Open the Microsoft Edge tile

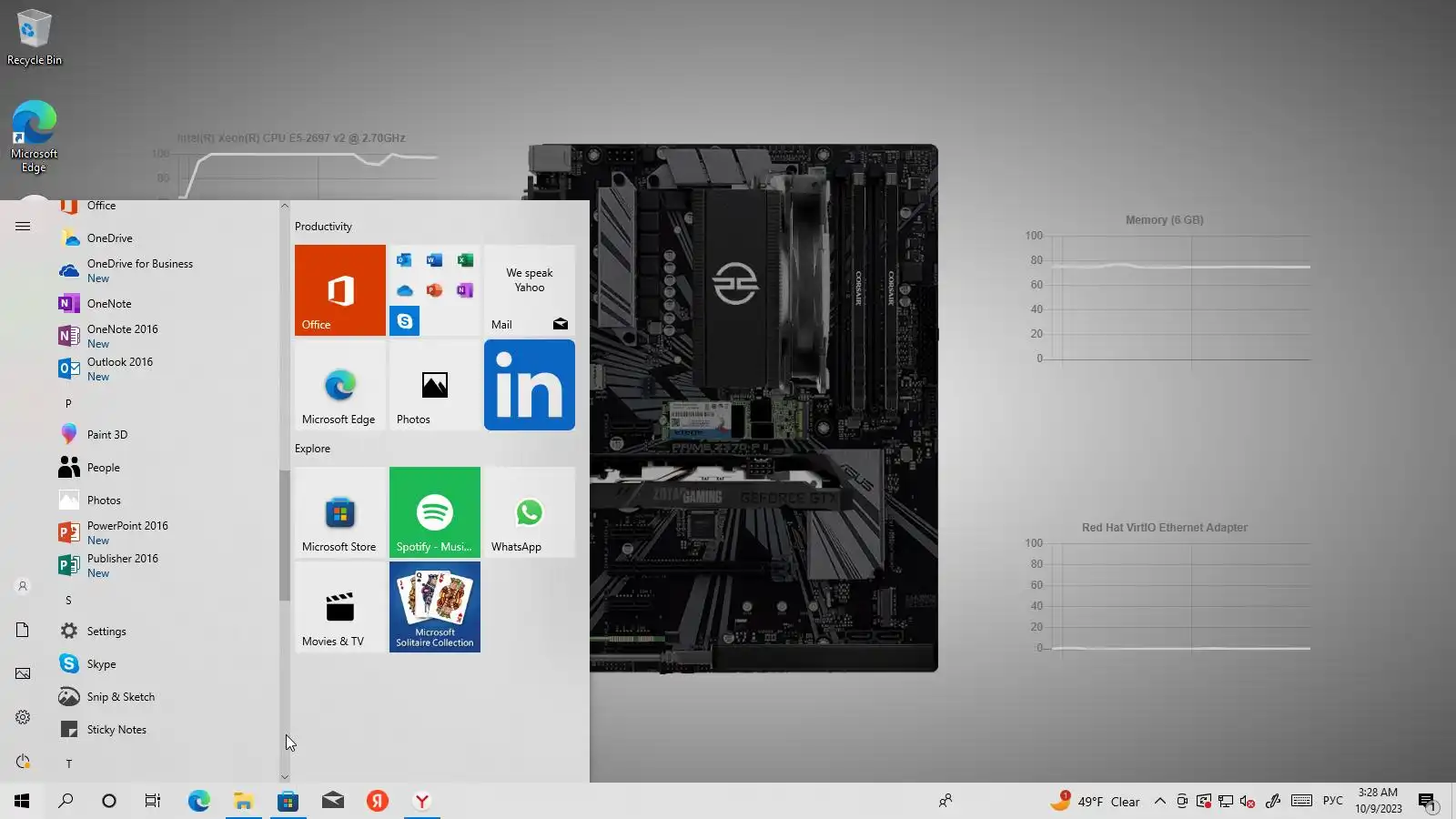pyautogui.click(x=340, y=385)
